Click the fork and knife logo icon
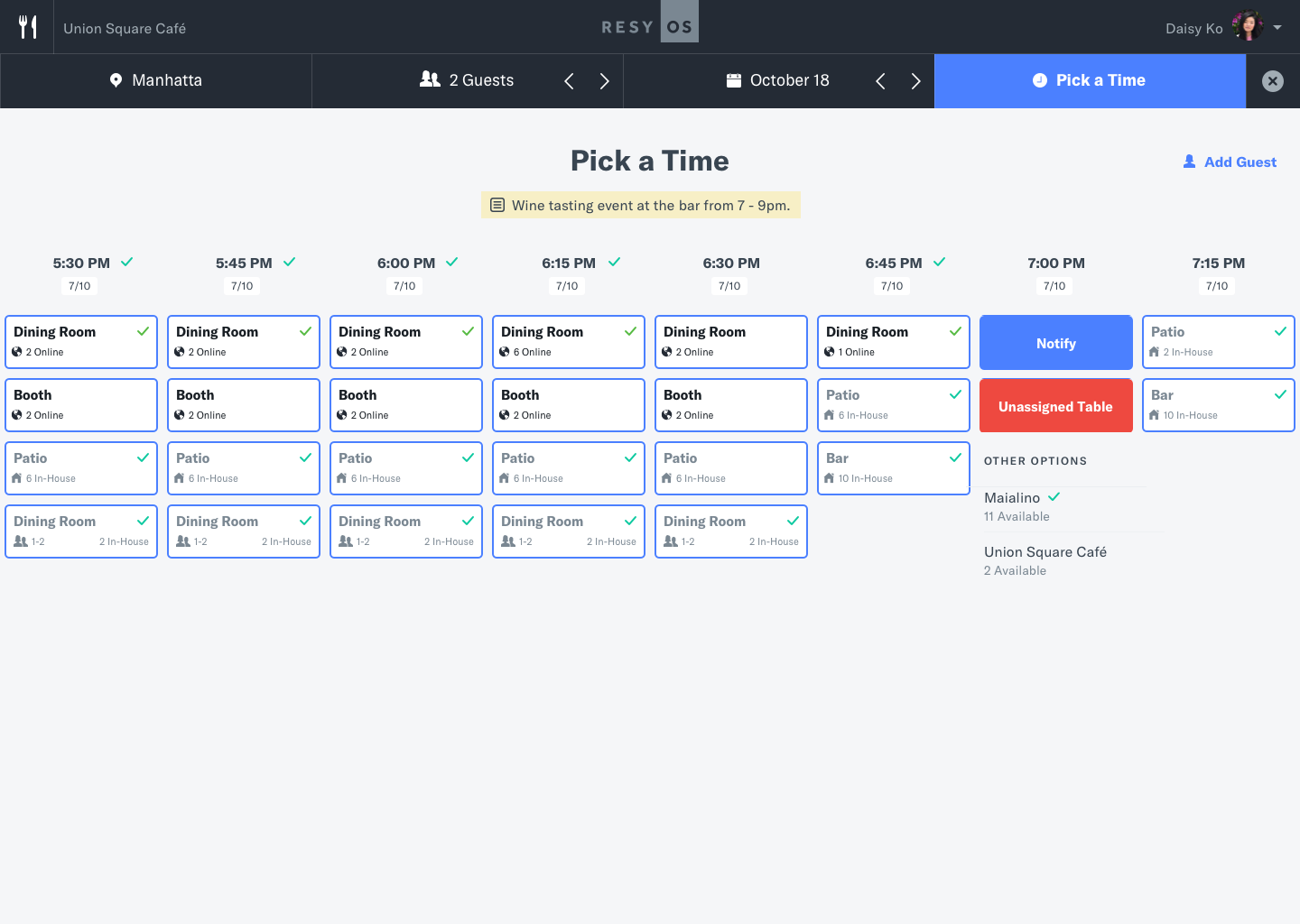The height and width of the screenshot is (924, 1300). (x=28, y=27)
